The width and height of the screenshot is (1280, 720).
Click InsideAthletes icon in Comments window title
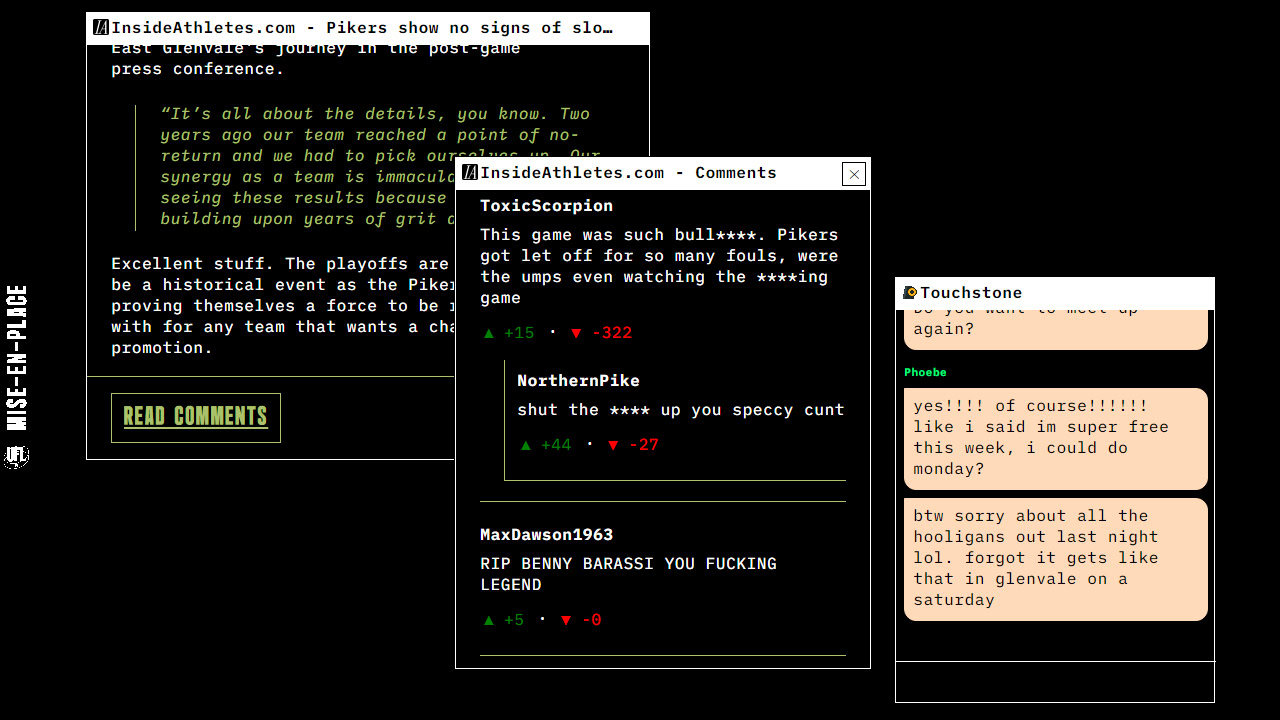coord(470,173)
